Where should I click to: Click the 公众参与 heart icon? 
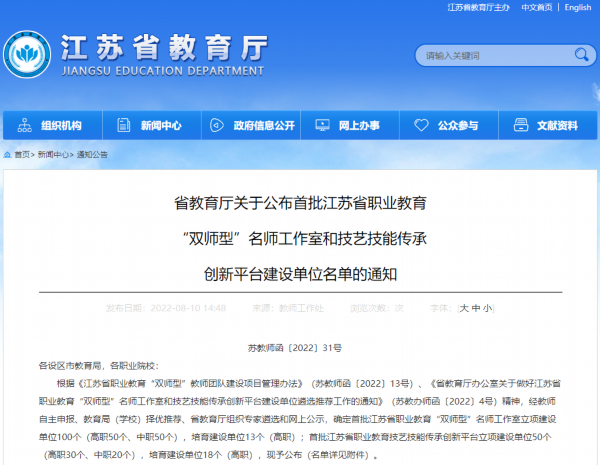point(419,126)
